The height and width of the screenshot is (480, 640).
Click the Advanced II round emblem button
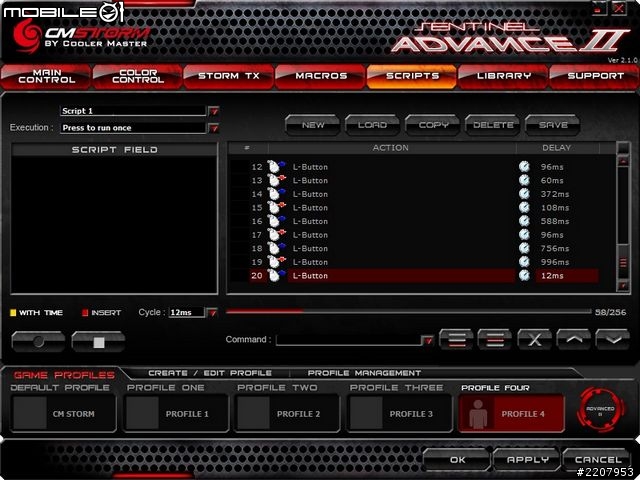pos(600,411)
